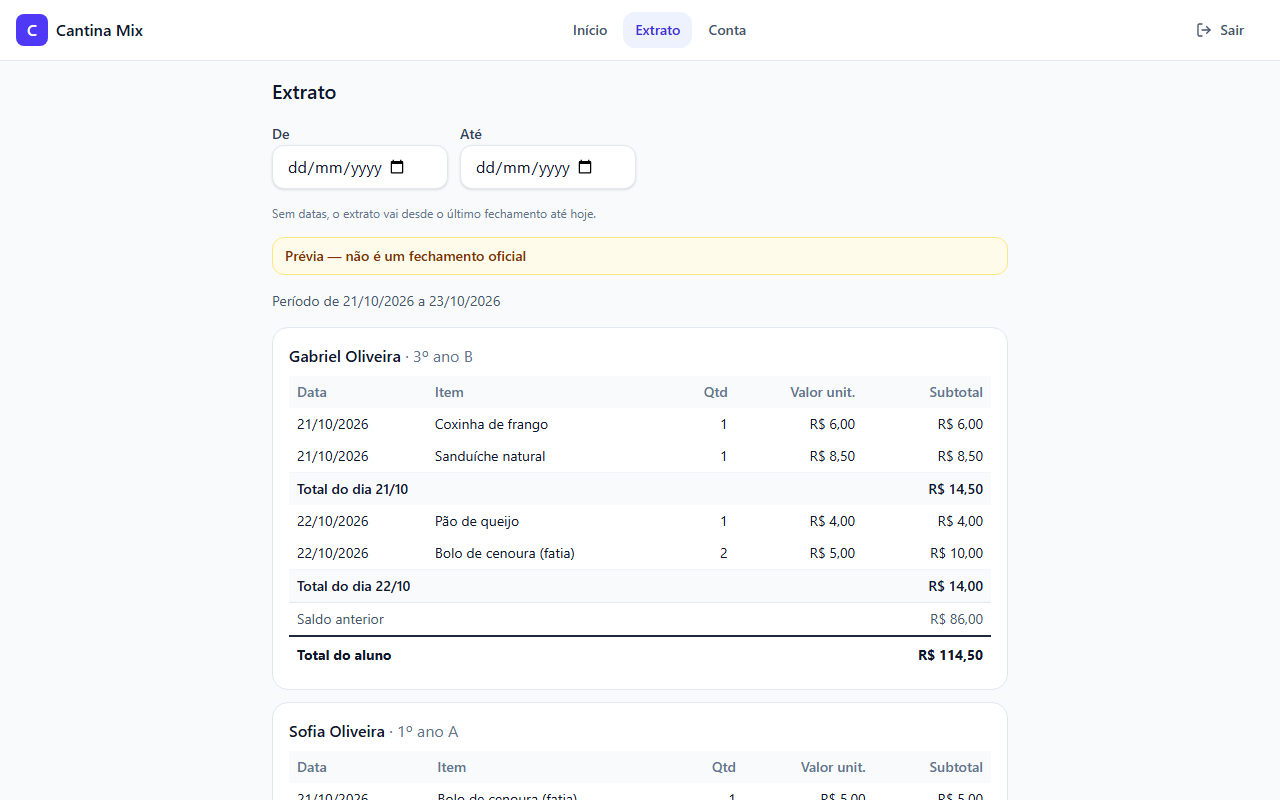Click the Total do dia 22/10 row label

[353, 586]
